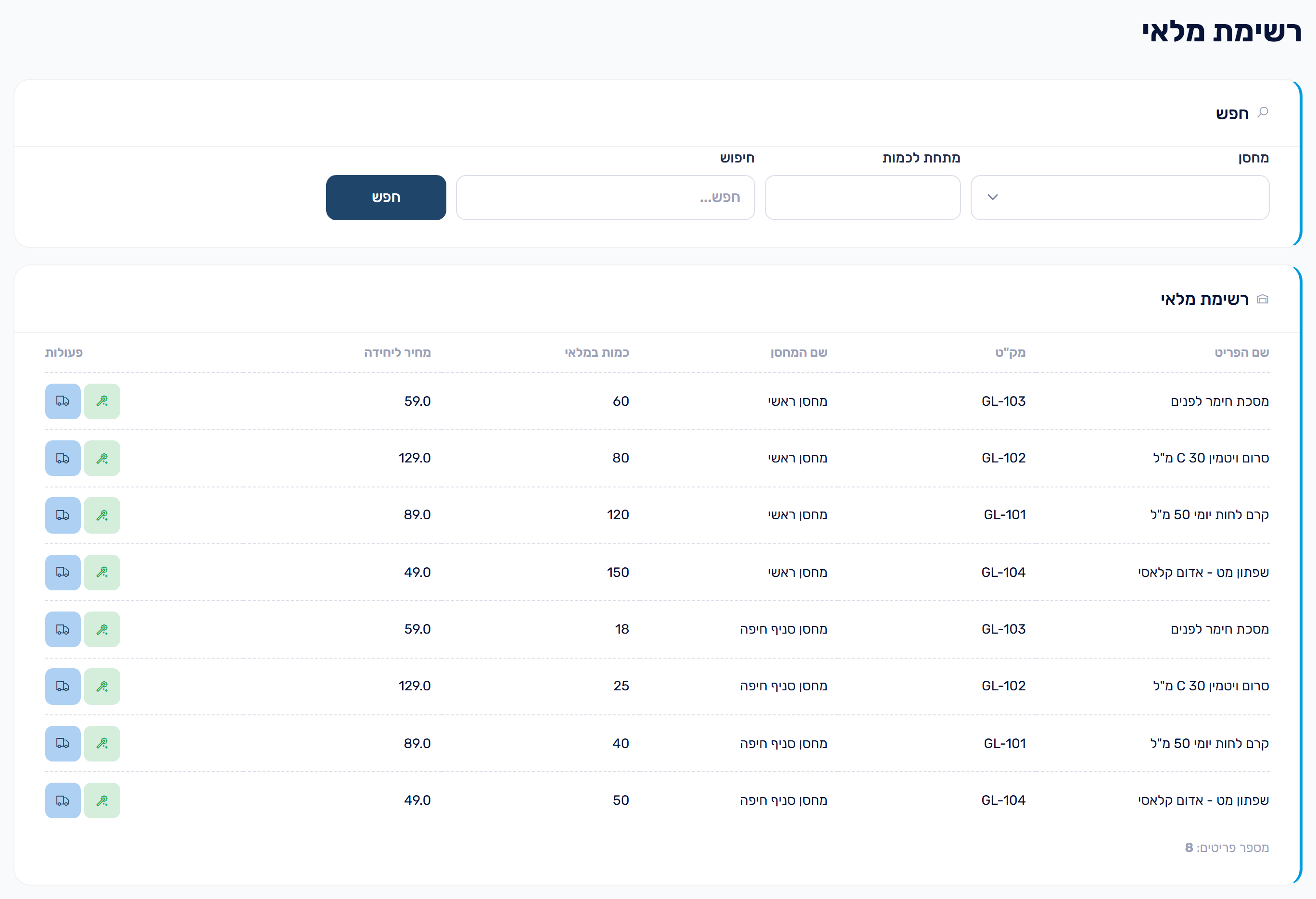Click the quantity value 18

[622, 629]
